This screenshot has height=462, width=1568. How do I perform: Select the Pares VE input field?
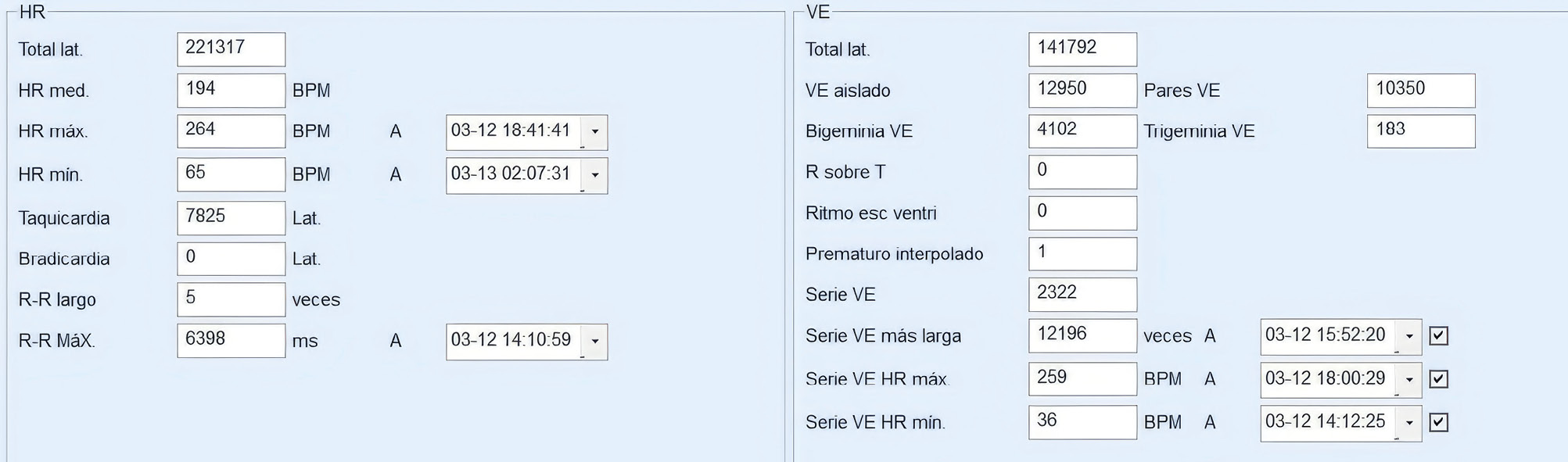tap(1420, 91)
